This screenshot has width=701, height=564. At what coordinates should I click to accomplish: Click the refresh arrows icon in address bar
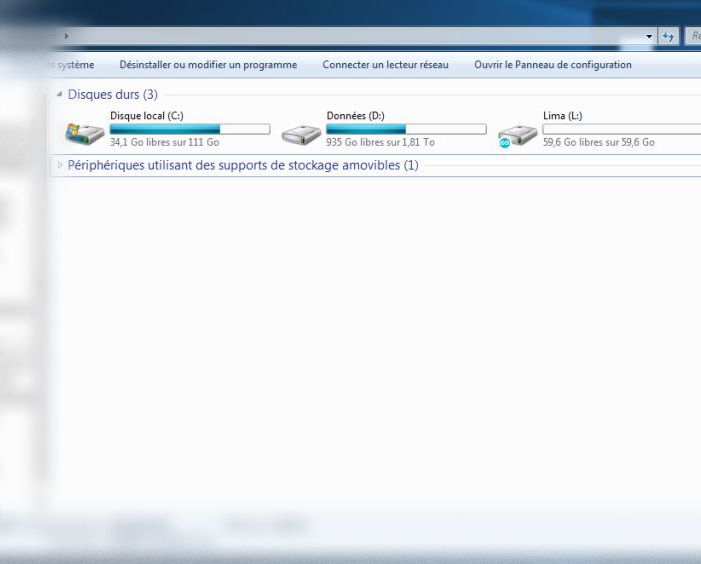point(668,36)
